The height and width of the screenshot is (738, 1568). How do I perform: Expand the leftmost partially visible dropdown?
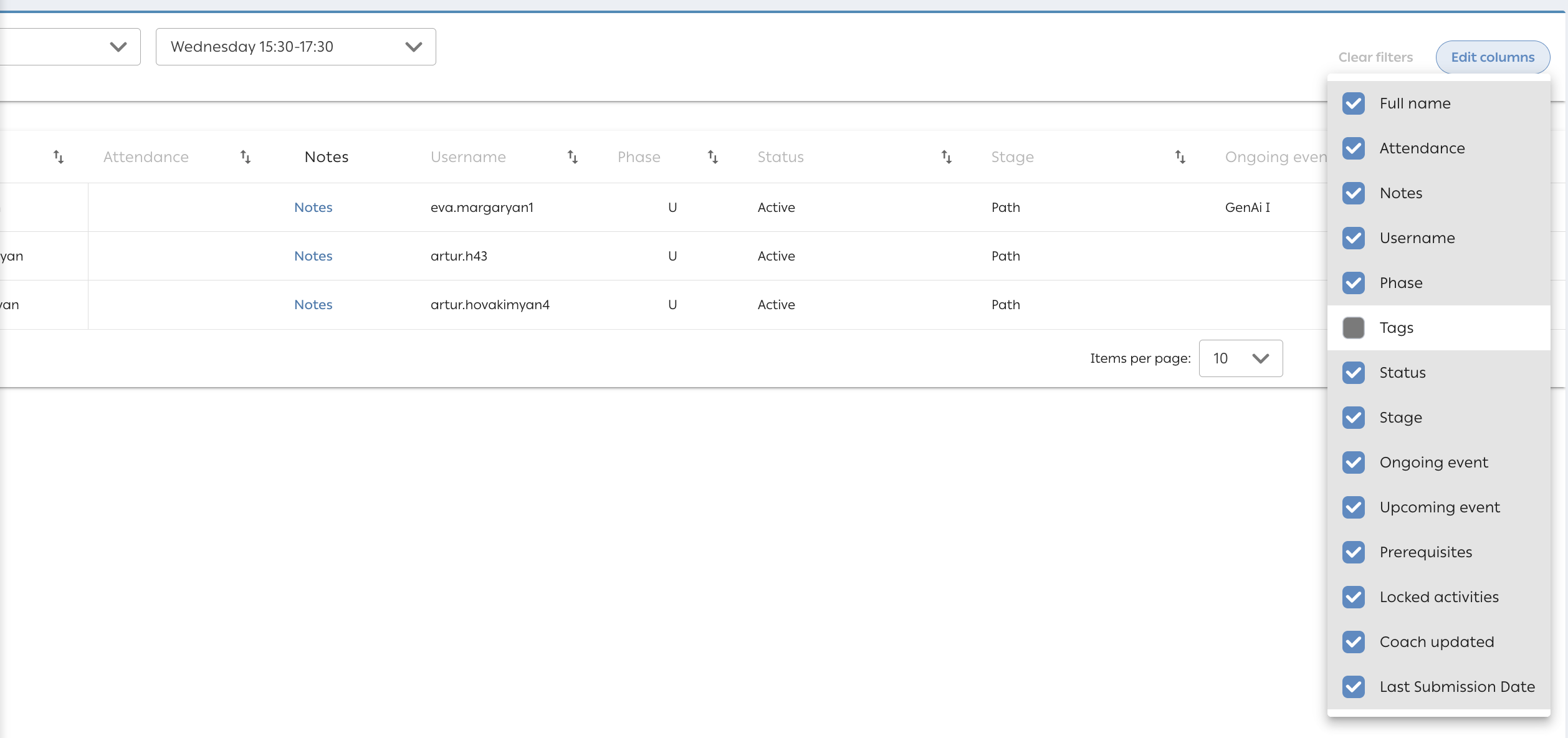pos(118,47)
